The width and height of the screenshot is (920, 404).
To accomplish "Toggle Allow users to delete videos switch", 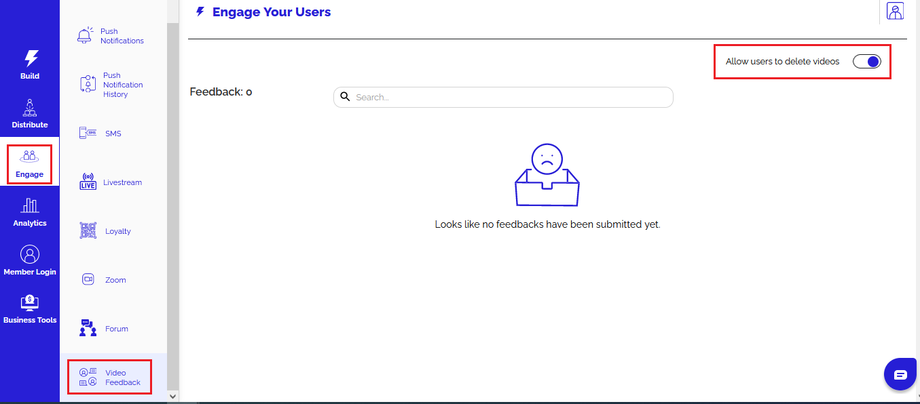I will coord(867,62).
